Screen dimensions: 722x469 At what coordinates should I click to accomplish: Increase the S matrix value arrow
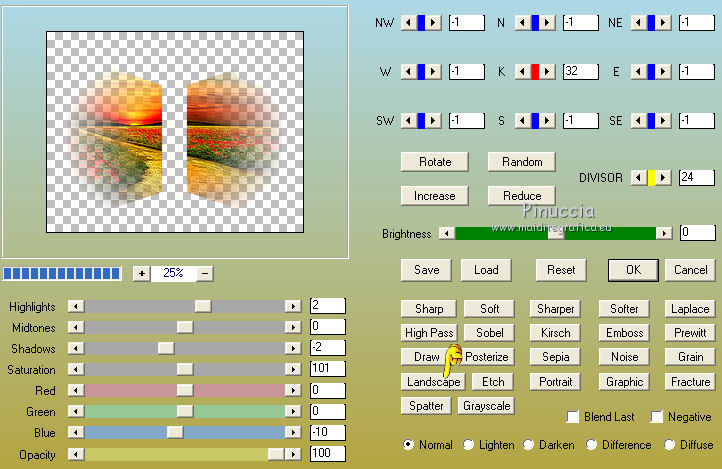pos(547,121)
